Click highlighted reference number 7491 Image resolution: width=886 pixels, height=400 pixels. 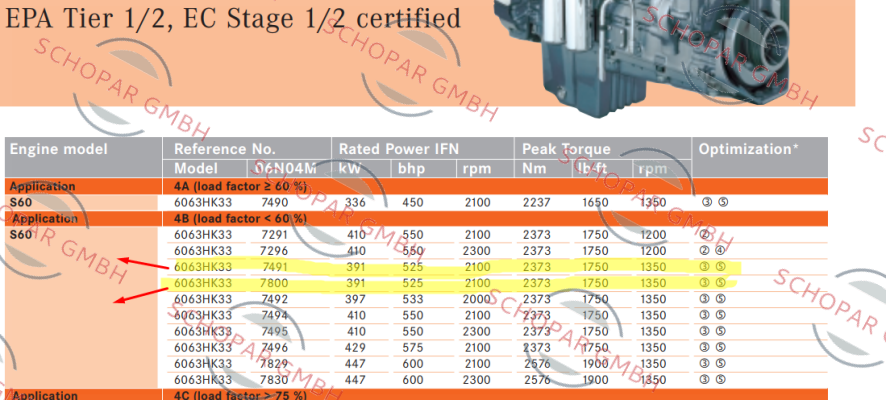tap(274, 267)
